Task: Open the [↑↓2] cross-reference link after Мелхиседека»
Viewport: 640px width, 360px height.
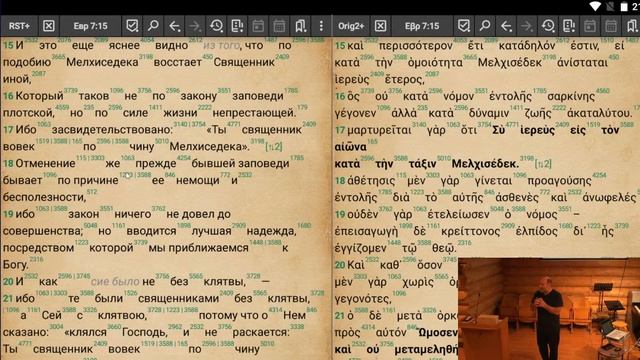Action: (273, 147)
